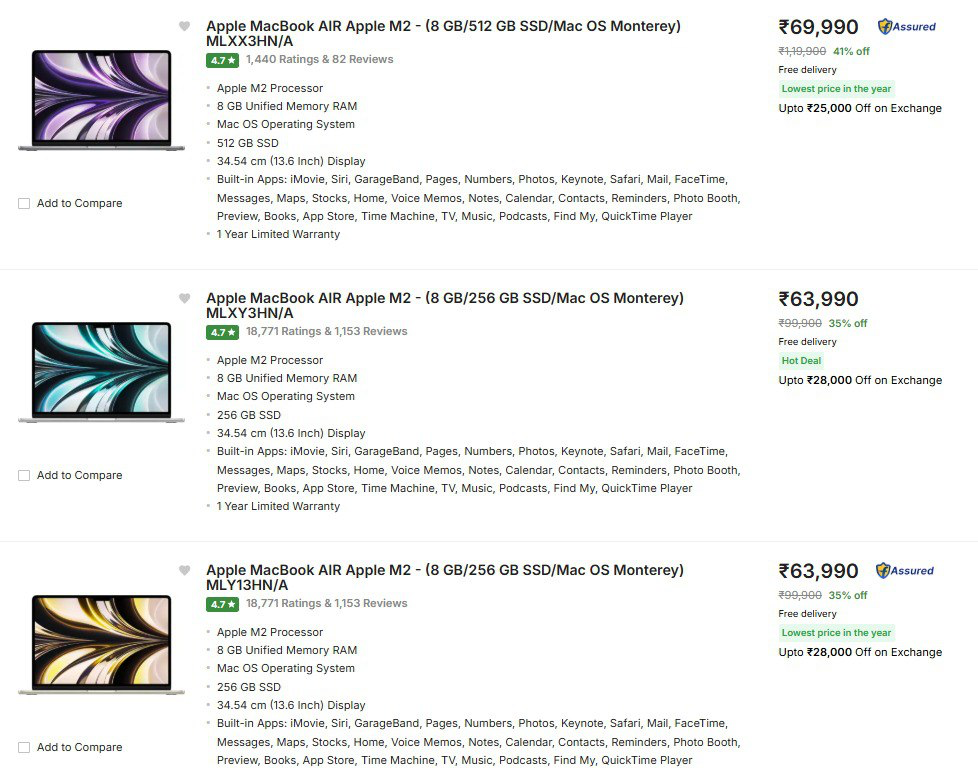The image size is (978, 772).
Task: Click the purple-screen MacBook product image
Action: (101, 101)
